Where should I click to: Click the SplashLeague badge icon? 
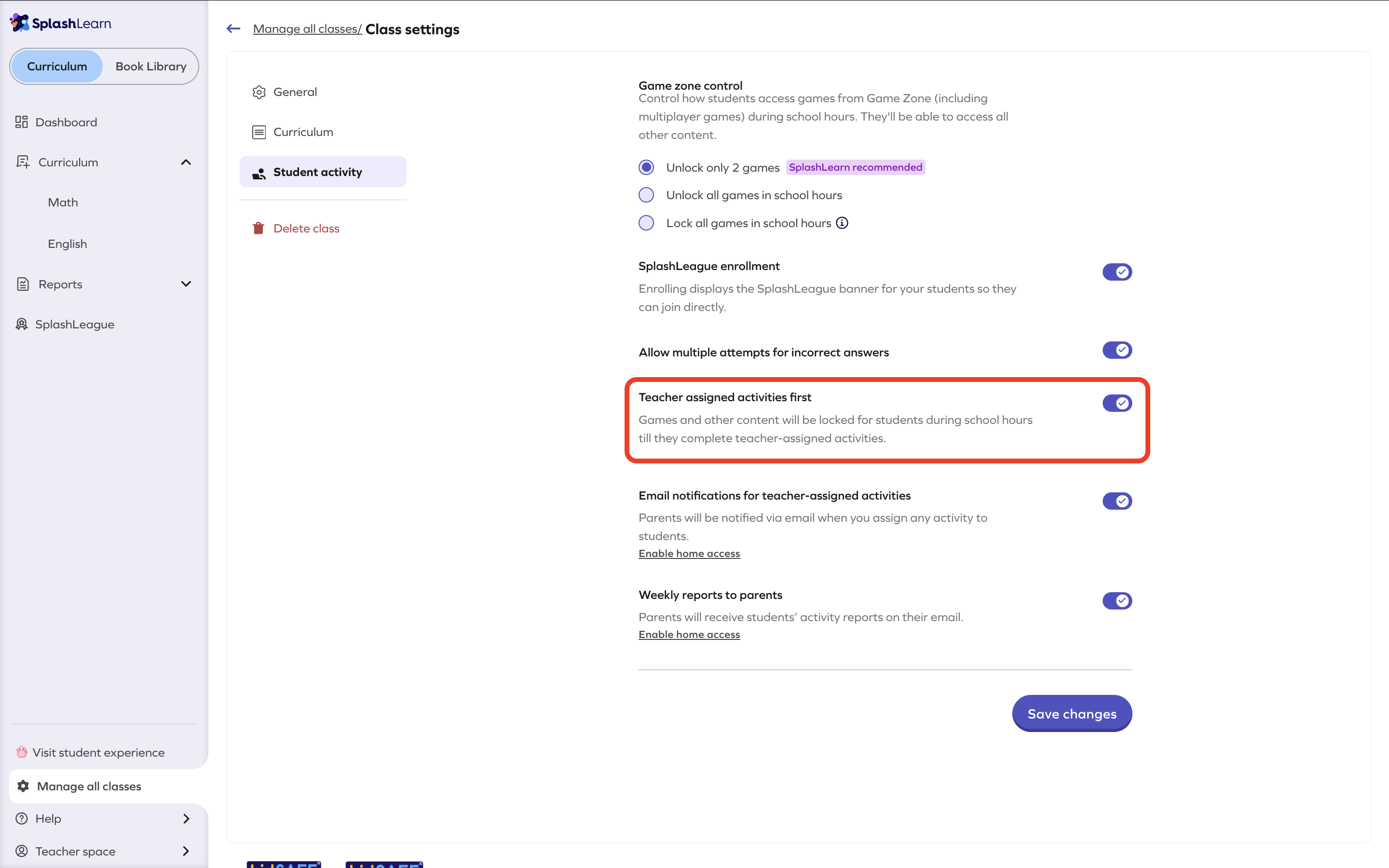(x=22, y=325)
